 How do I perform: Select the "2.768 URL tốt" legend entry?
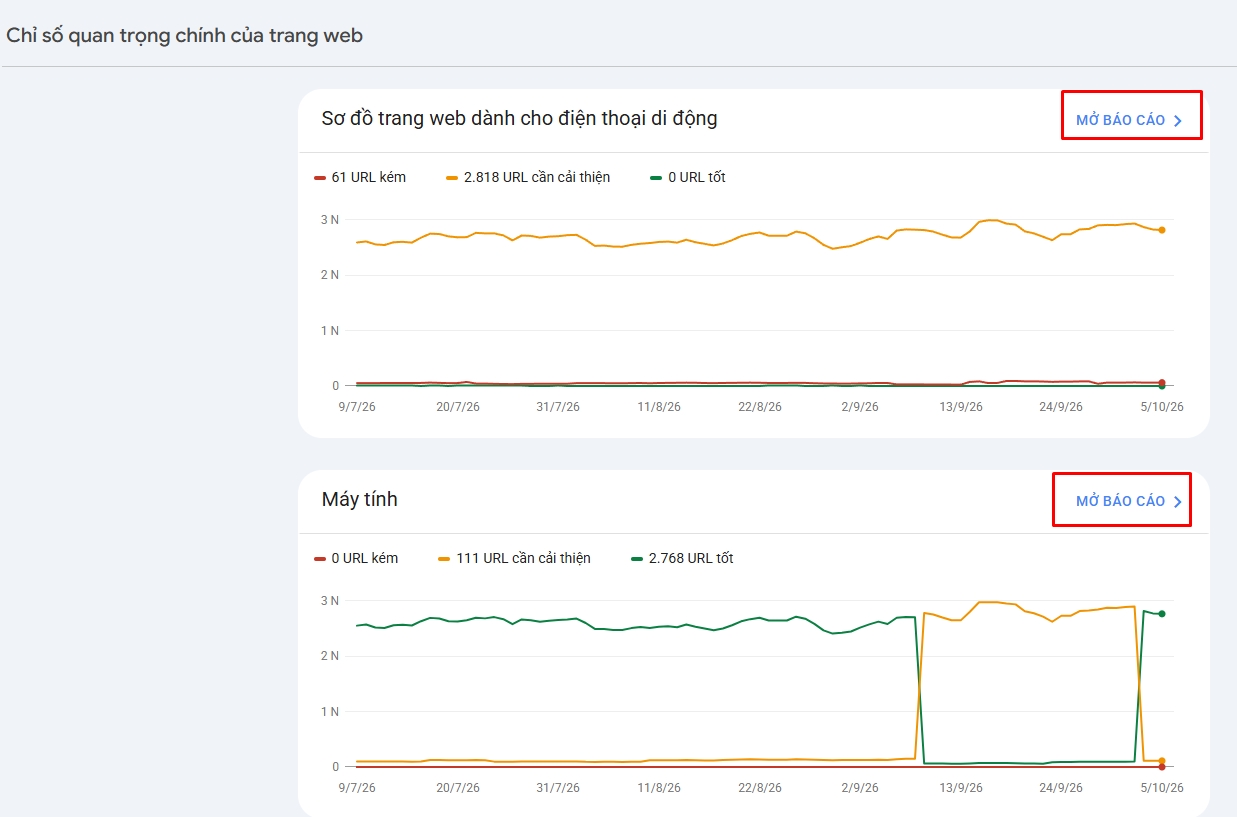click(682, 558)
